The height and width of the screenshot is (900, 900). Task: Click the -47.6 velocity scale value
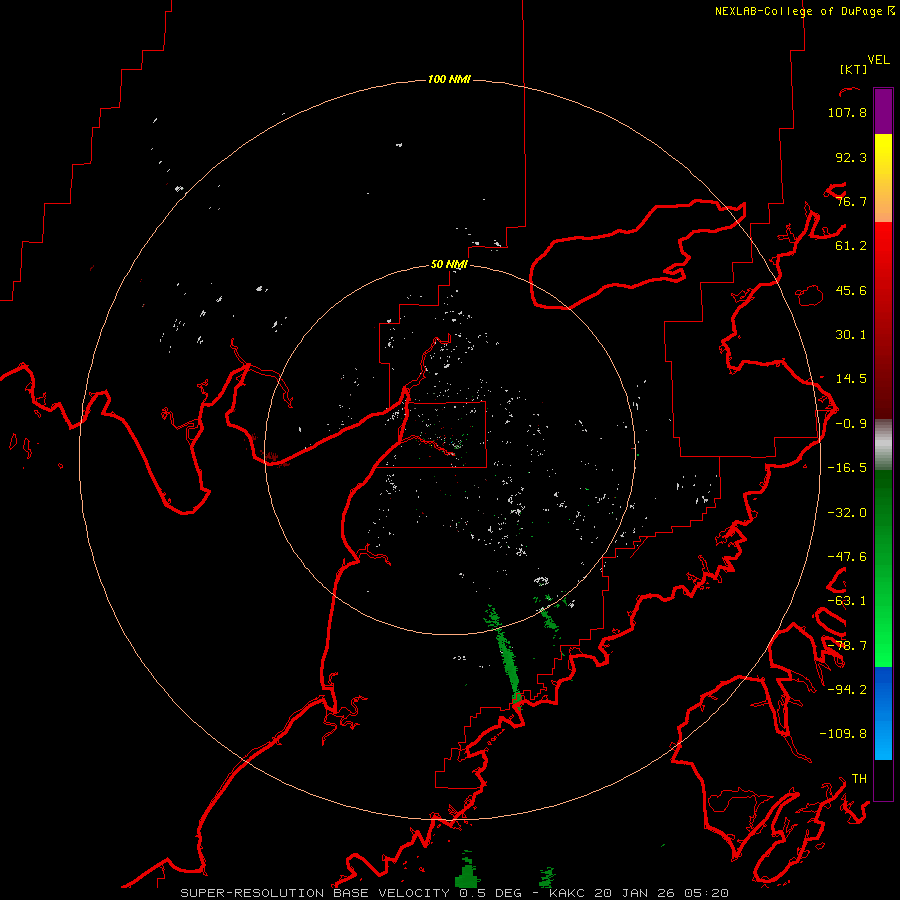(x=847, y=557)
